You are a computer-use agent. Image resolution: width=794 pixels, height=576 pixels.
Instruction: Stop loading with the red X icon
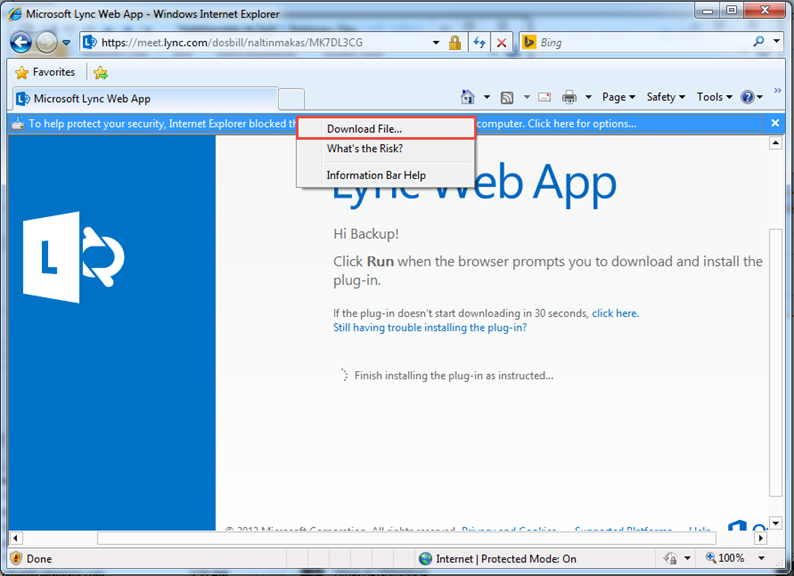(501, 43)
